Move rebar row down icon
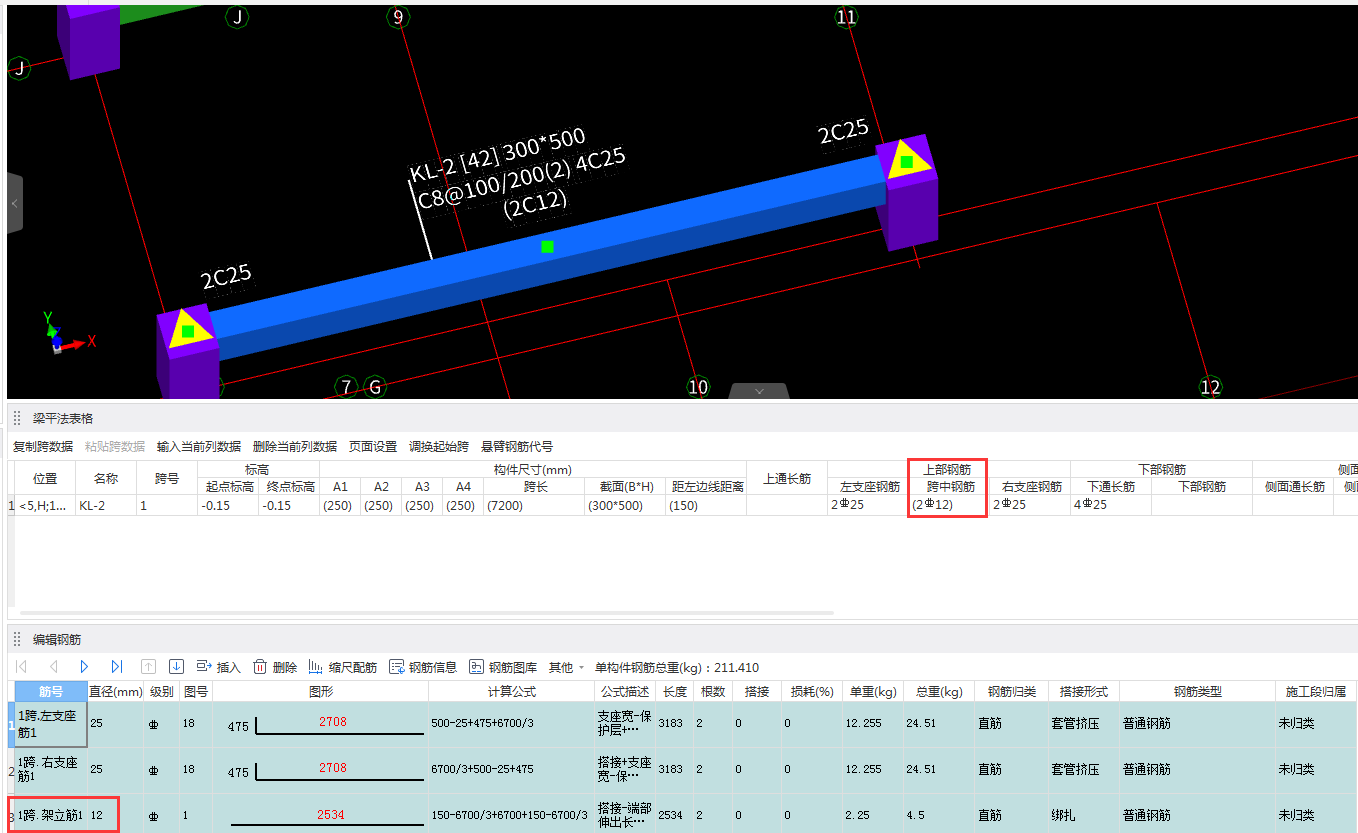This screenshot has width=1358, height=833. click(x=177, y=666)
